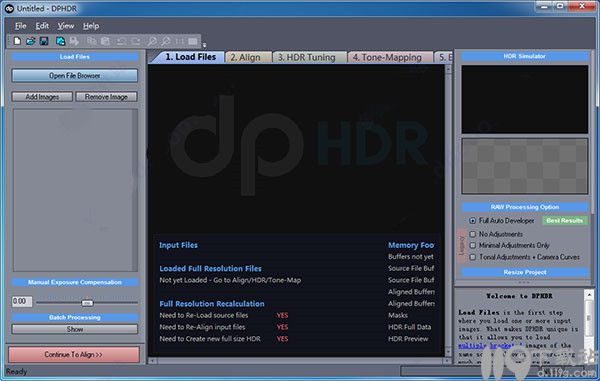
Task: Go to the 4. Tone-Mapping tab
Action: point(390,57)
